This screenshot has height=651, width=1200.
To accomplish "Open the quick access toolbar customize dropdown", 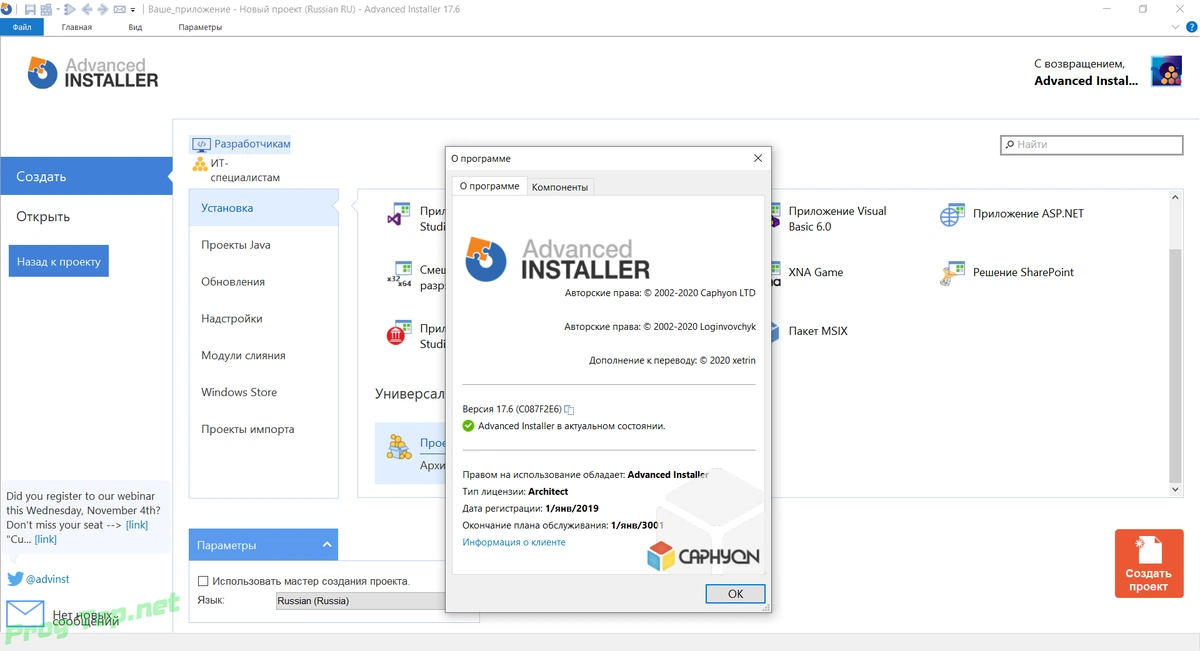I will coord(133,10).
